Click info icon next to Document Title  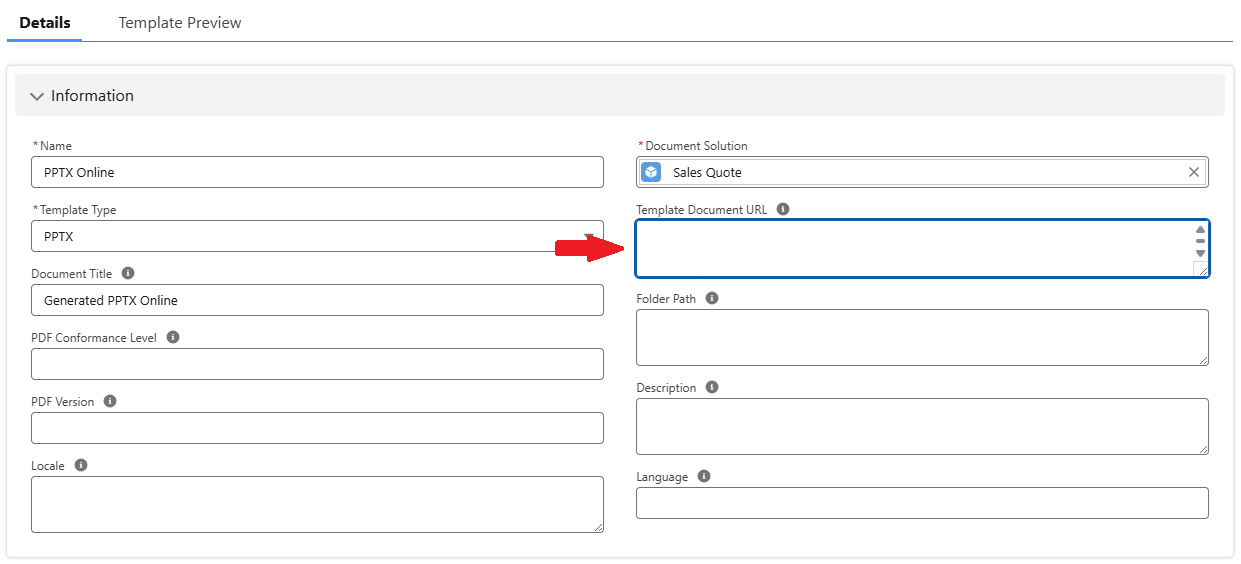point(128,273)
